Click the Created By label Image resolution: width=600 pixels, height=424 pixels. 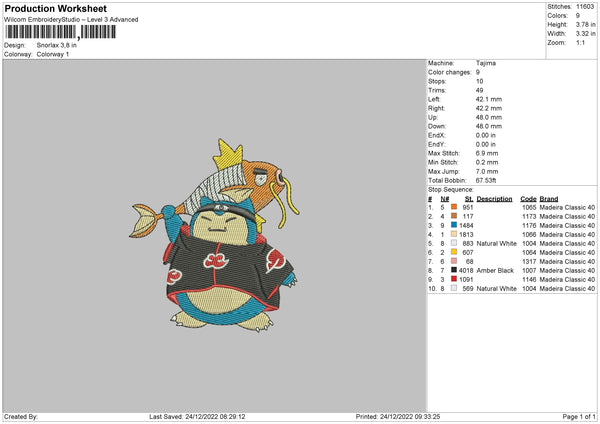pos(21,417)
